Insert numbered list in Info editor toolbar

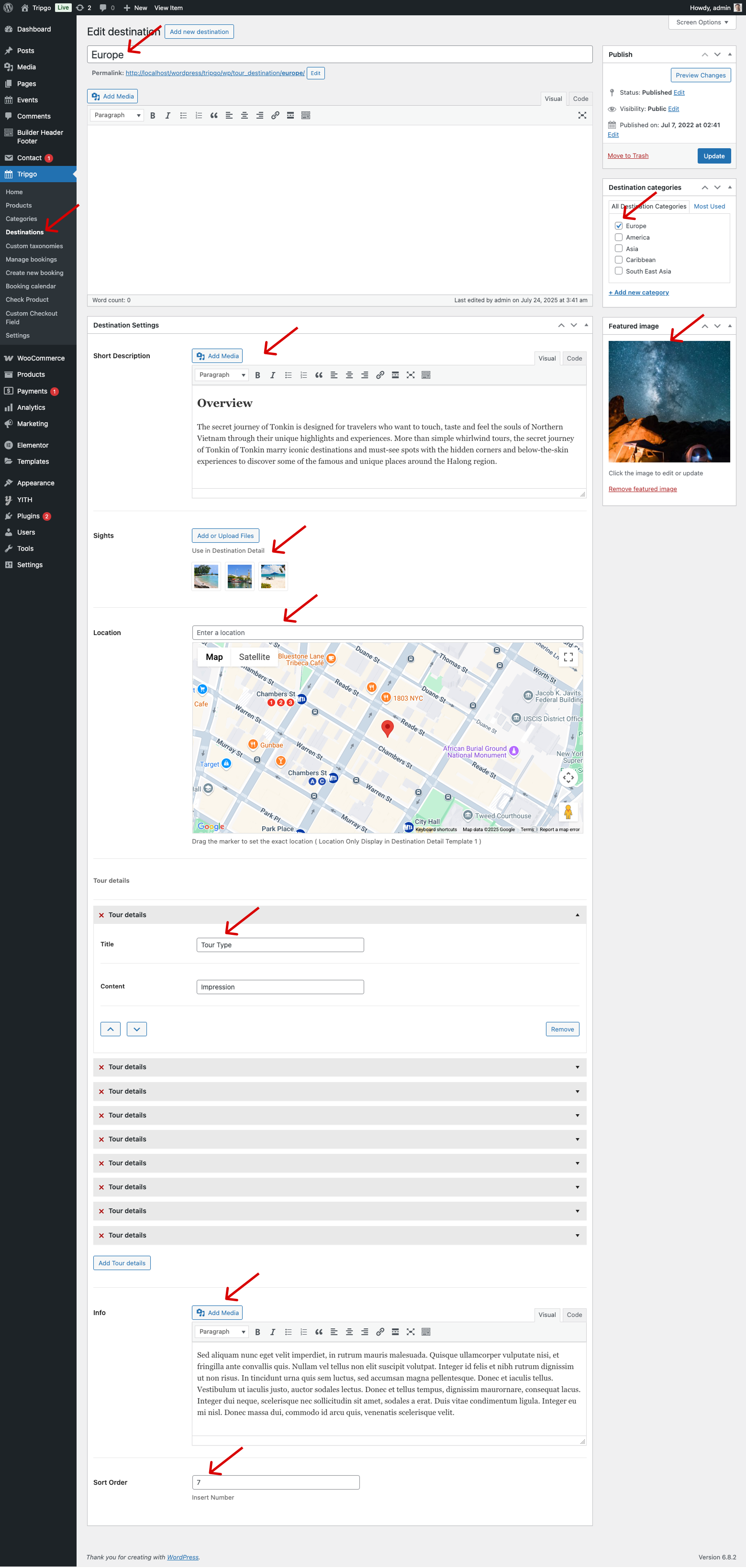tap(303, 1332)
